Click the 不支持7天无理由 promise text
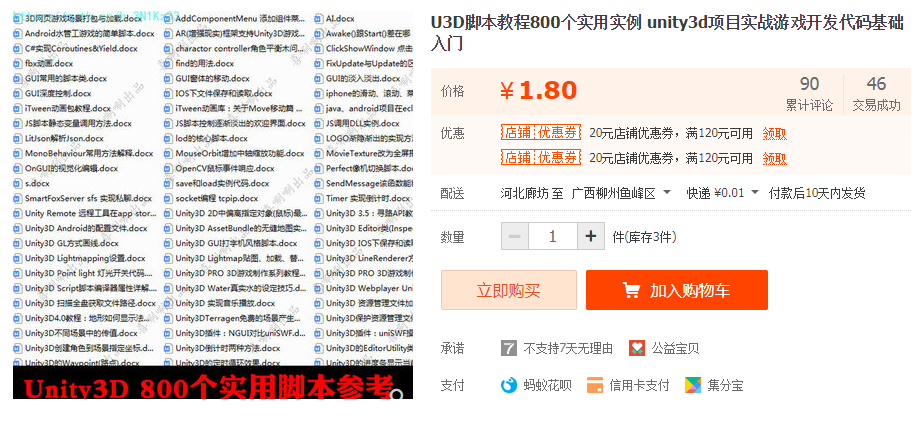918x422 pixels. (568, 349)
